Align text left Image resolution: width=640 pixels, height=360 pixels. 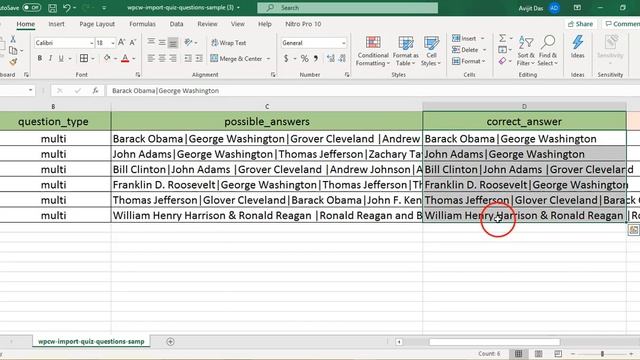click(151, 58)
